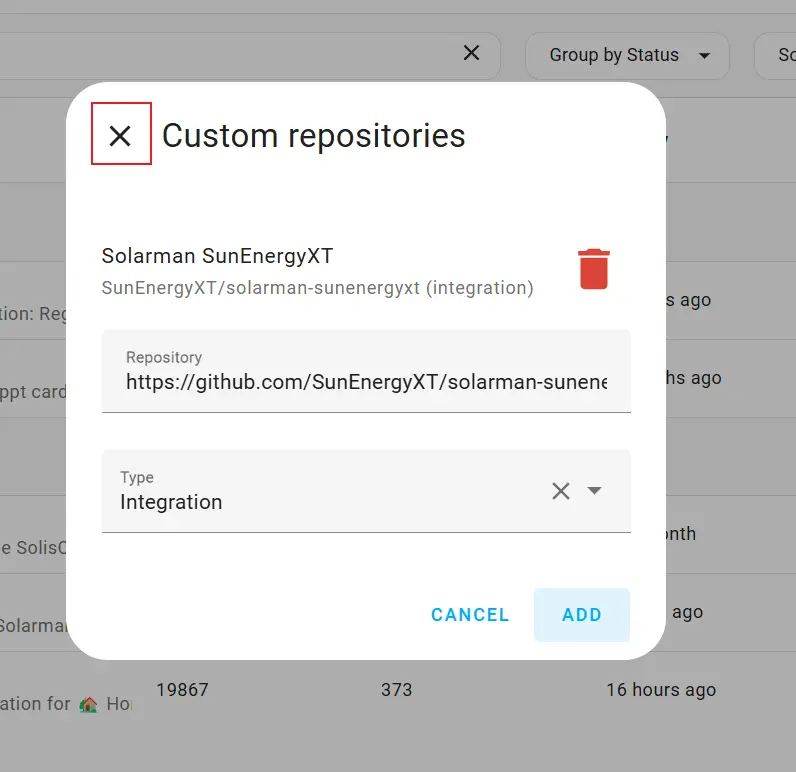796x772 pixels.
Task: Click the 373 value in the bottom row
Action: click(x=396, y=690)
